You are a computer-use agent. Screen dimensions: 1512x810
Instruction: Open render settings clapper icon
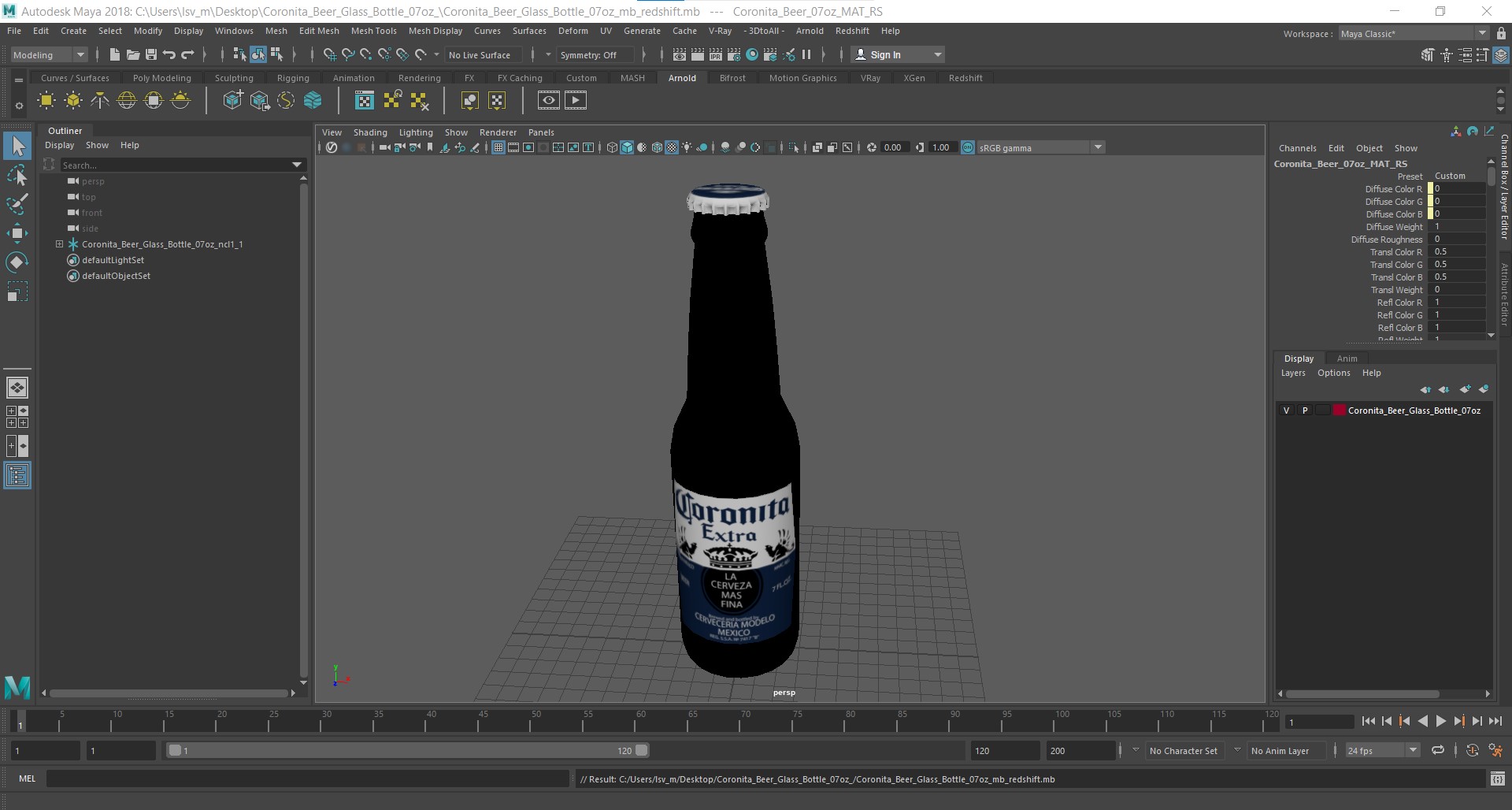[x=733, y=54]
